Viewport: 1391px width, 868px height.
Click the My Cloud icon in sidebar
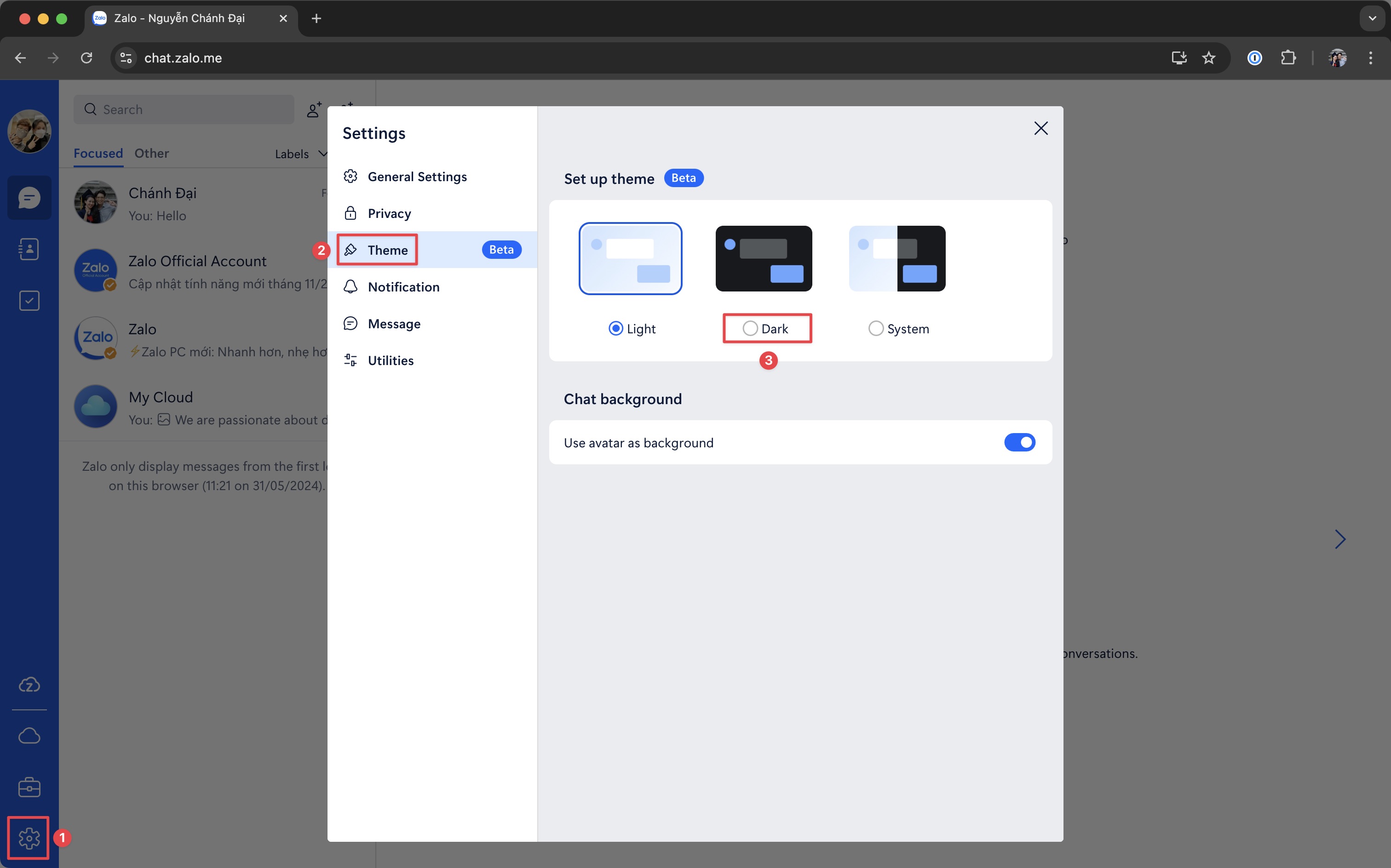click(28, 736)
